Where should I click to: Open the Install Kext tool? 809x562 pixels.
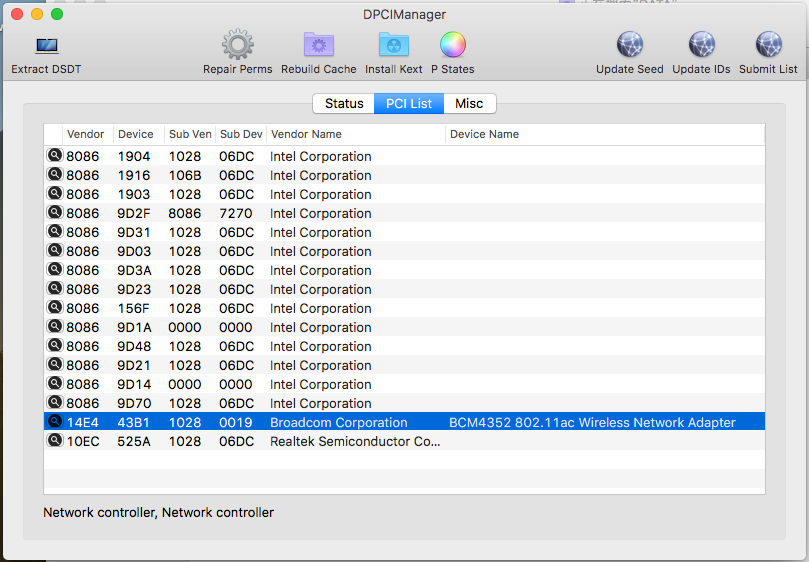393,46
